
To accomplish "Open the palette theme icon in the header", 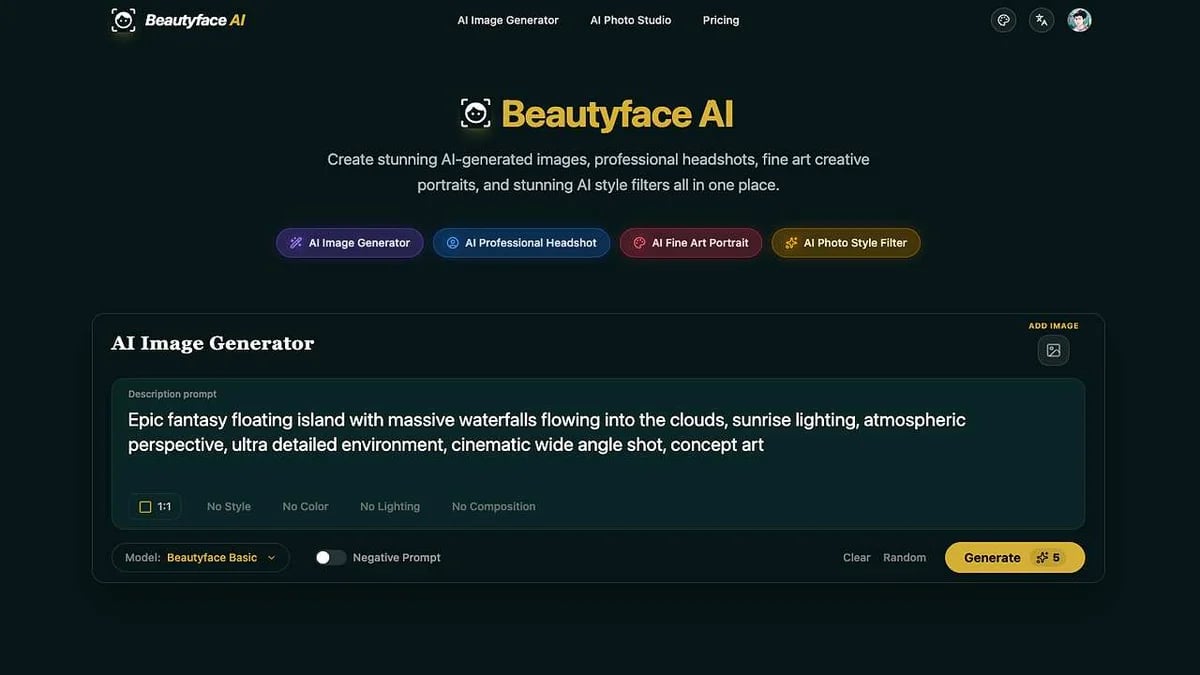I will (x=1003, y=19).
